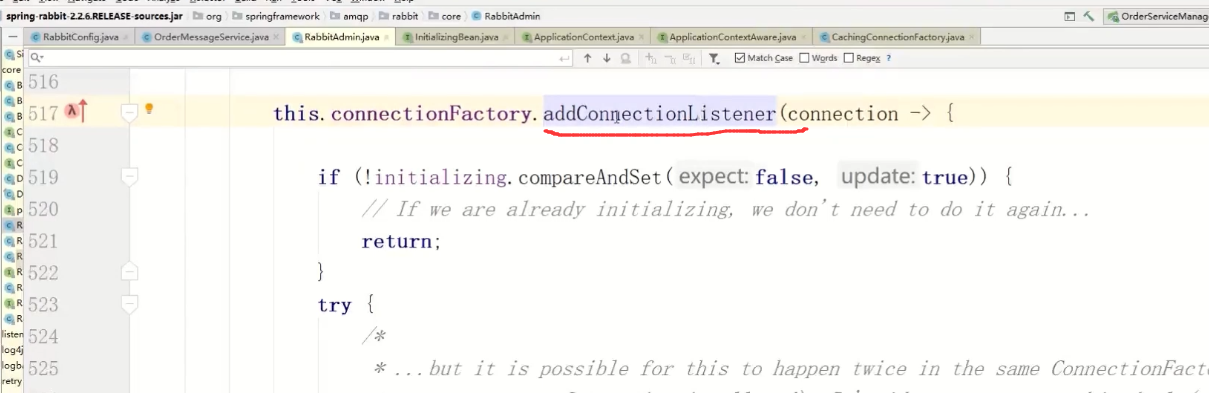Screen dimensions: 1209x393
Task: Click line number 518 in gutter
Action: coord(43,145)
